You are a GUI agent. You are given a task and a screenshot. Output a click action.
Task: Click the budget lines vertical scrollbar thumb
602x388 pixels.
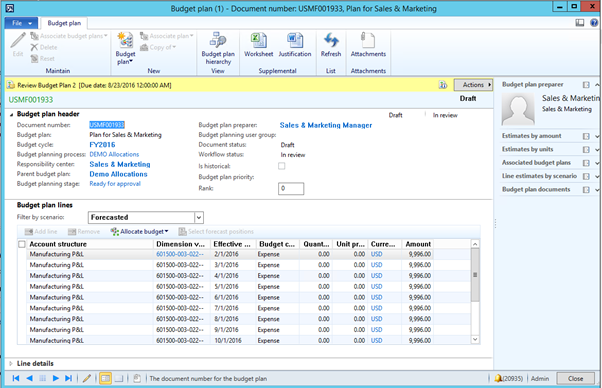[475, 275]
